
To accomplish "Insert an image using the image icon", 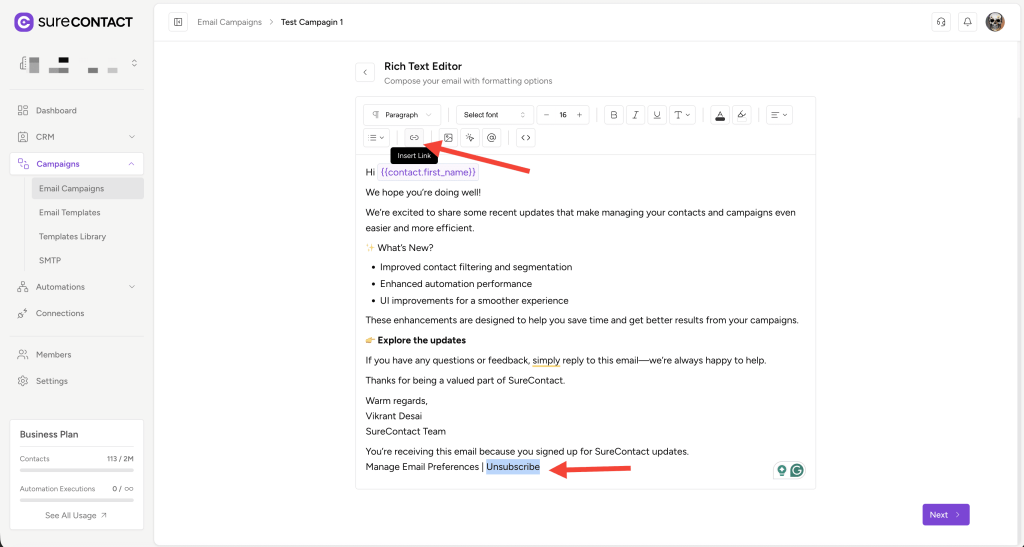I will [x=448, y=137].
